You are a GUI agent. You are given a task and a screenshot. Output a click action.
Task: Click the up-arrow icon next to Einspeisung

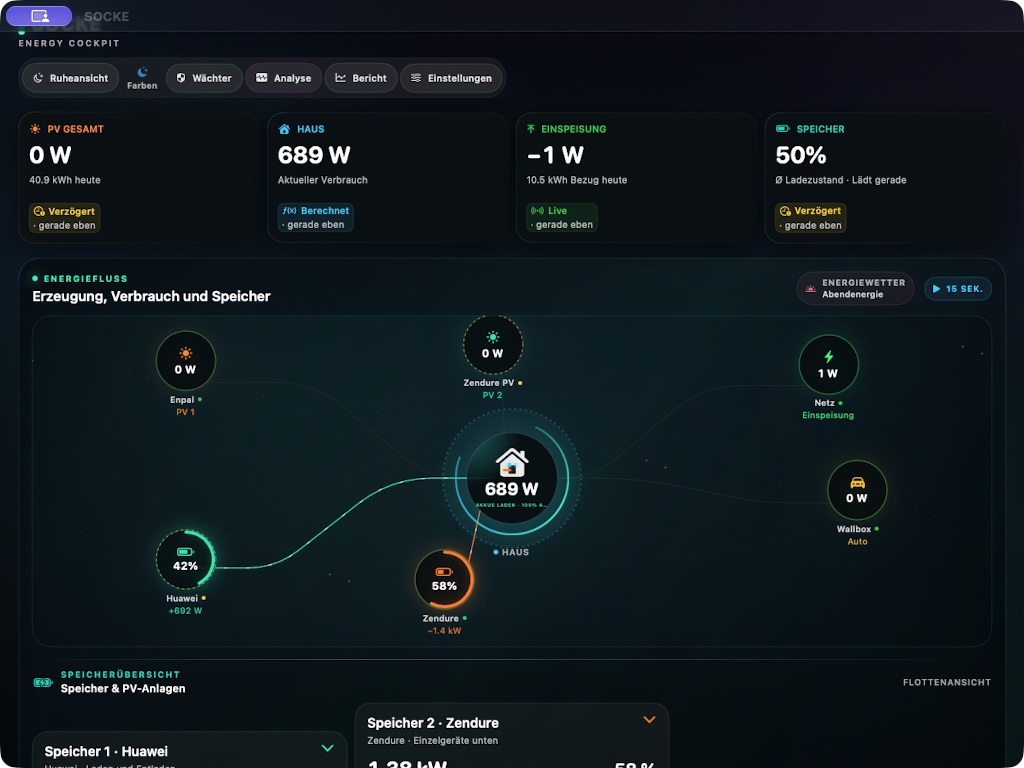coord(531,129)
